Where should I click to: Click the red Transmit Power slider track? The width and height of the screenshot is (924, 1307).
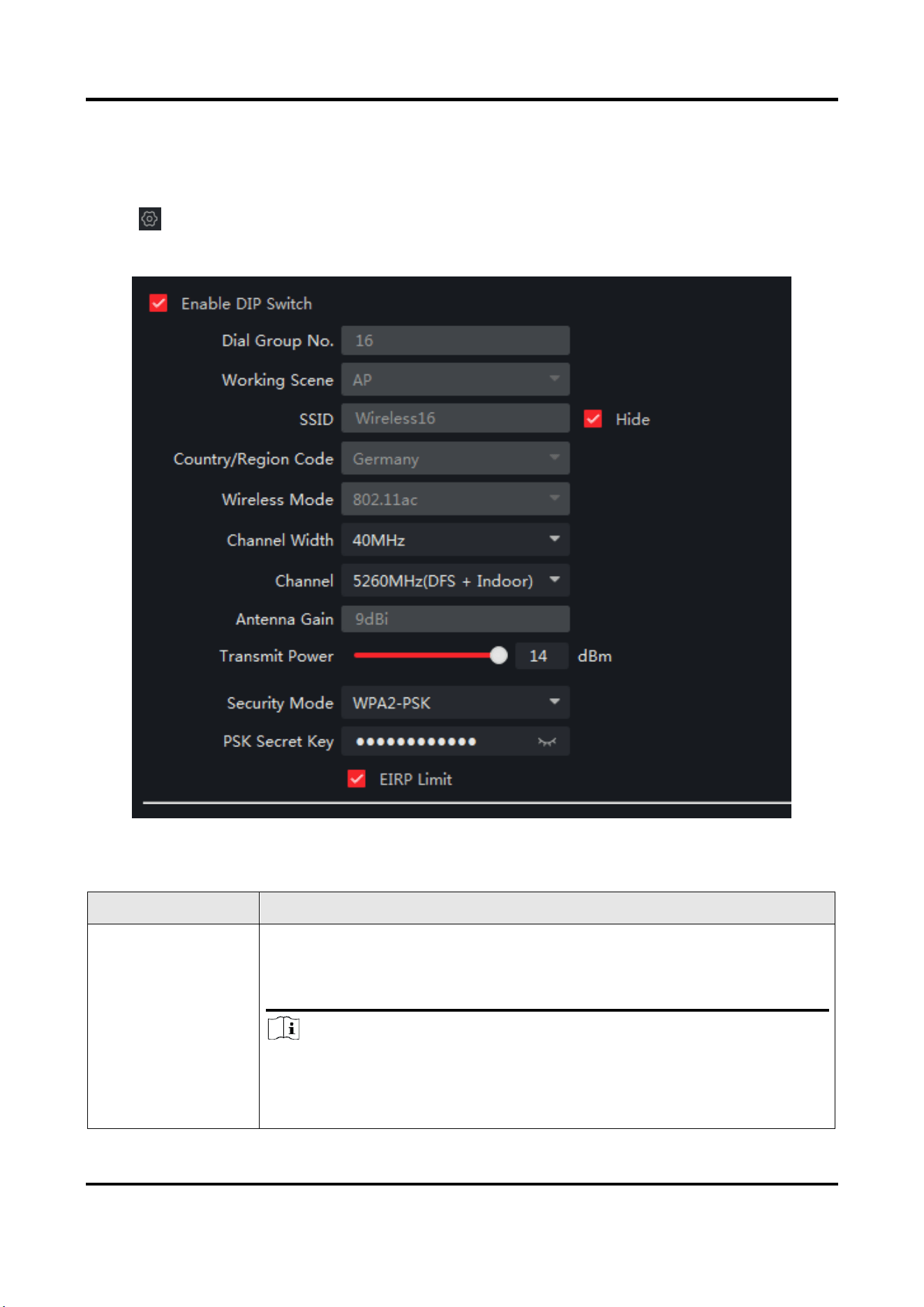pos(423,655)
